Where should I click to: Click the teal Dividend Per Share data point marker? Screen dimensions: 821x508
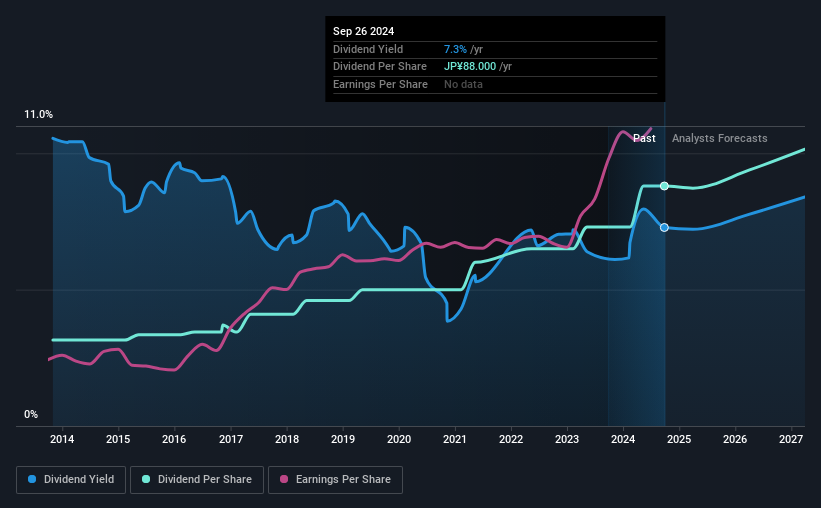(664, 186)
